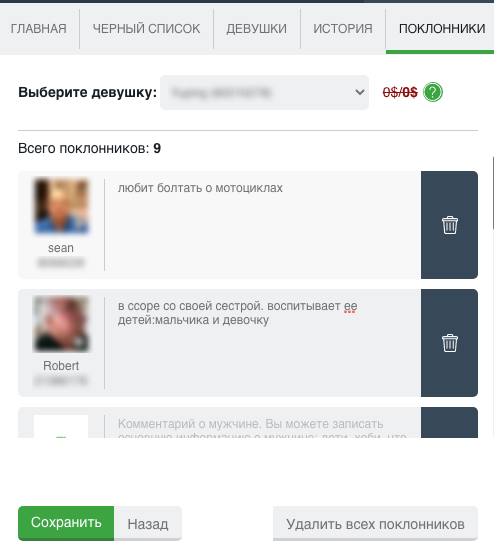Open the girl selection dropdown
494x547 pixels.
coord(264,92)
